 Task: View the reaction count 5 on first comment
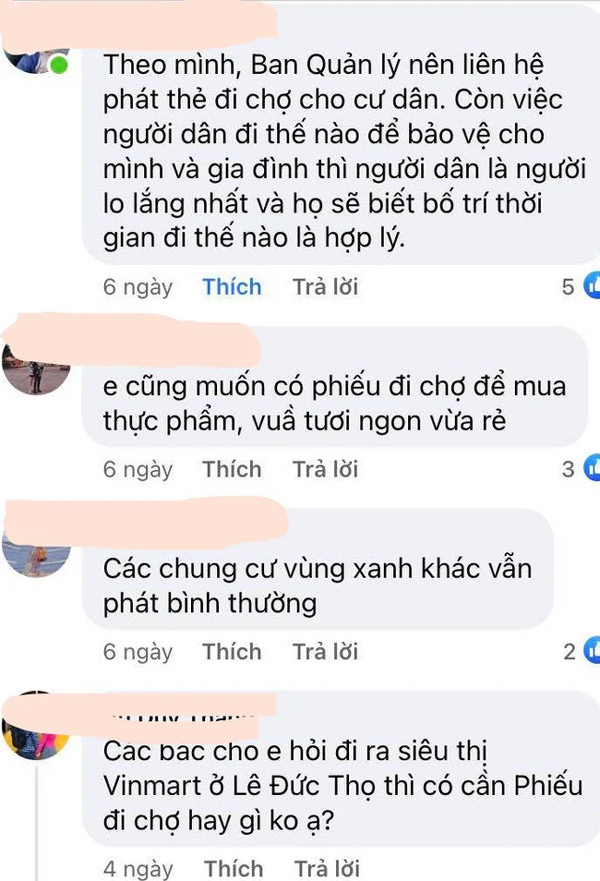point(568,287)
